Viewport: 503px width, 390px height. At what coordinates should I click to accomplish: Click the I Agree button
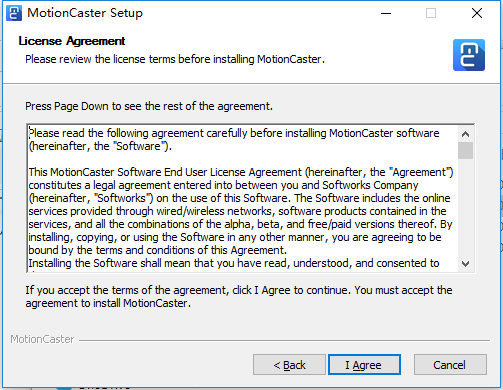pos(364,365)
